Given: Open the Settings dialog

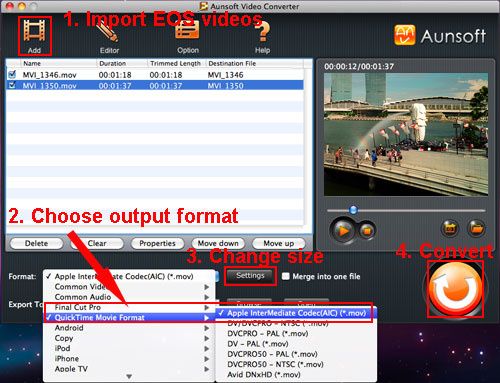Looking at the screenshot, I should tap(250, 276).
